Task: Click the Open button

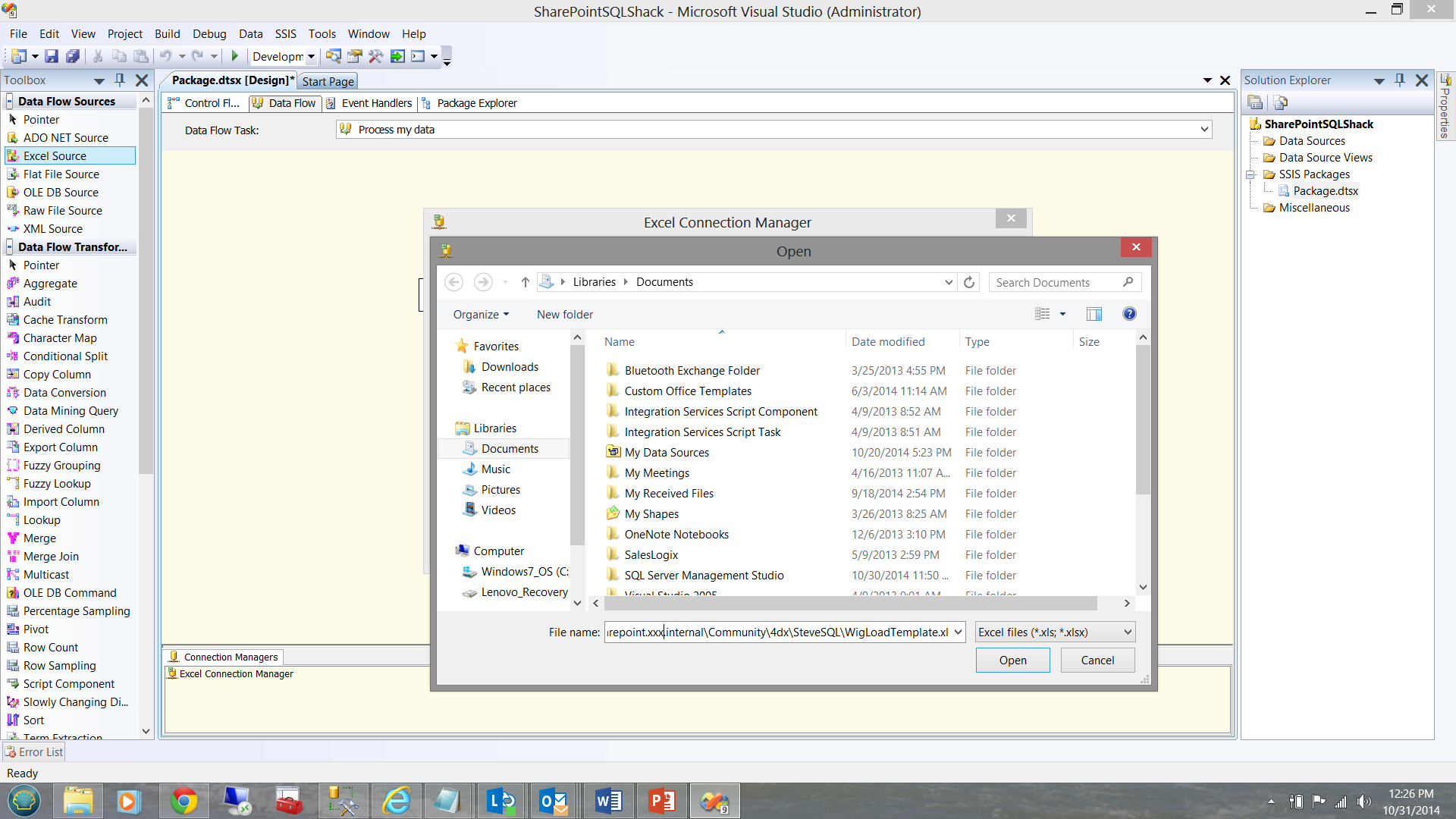Action: (x=1012, y=661)
